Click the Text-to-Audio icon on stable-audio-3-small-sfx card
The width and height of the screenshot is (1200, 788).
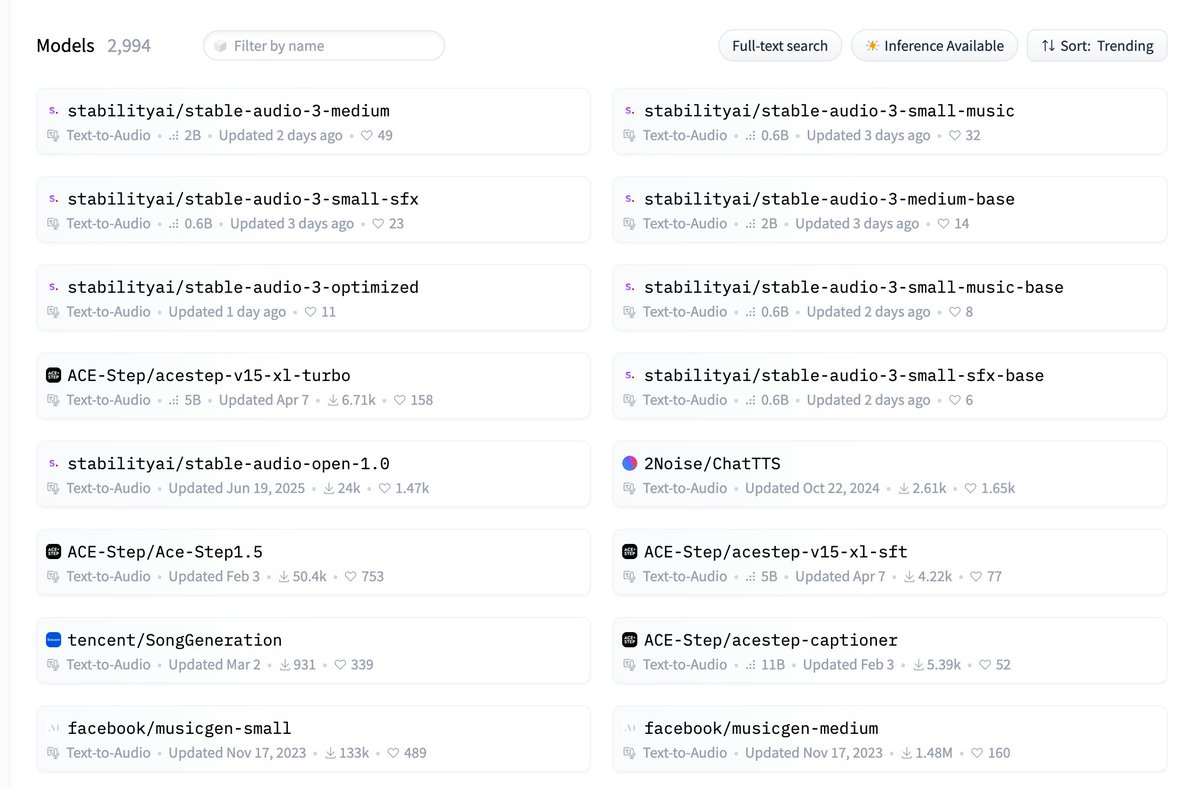pyautogui.click(x=54, y=224)
